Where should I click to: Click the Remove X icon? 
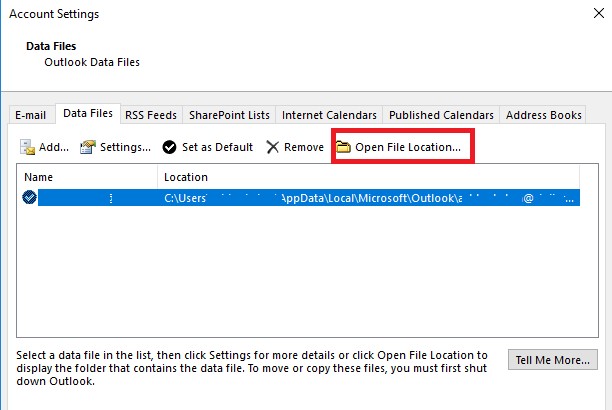coord(272,147)
